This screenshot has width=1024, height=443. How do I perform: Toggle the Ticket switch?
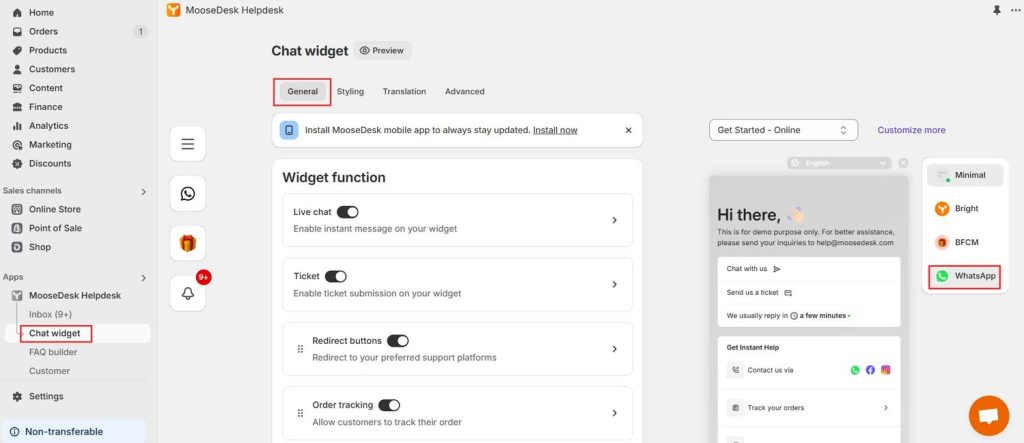336,276
